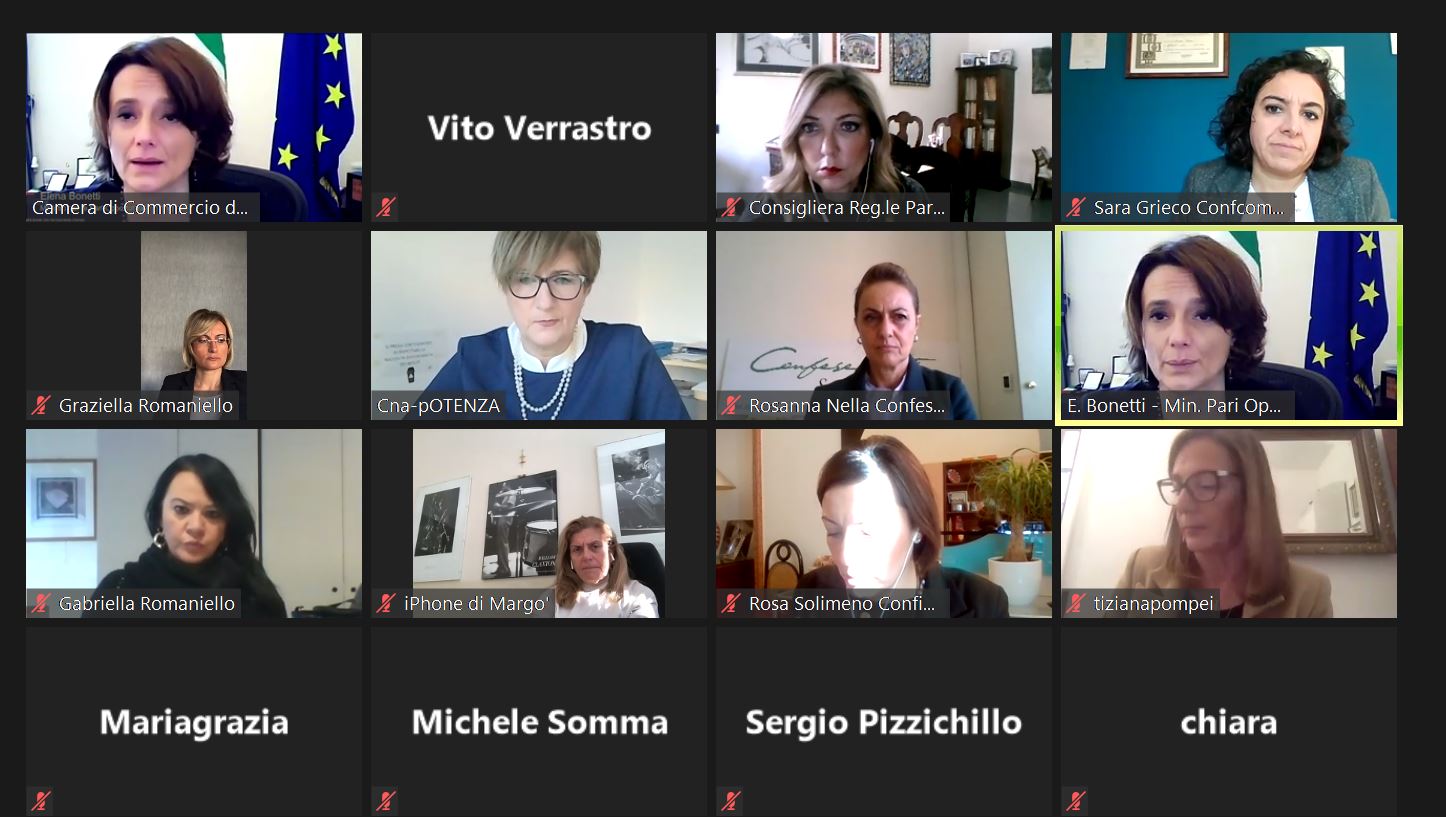Select the Cna-pOTENZA participant video
The height and width of the screenshot is (817, 1446).
[539, 325]
